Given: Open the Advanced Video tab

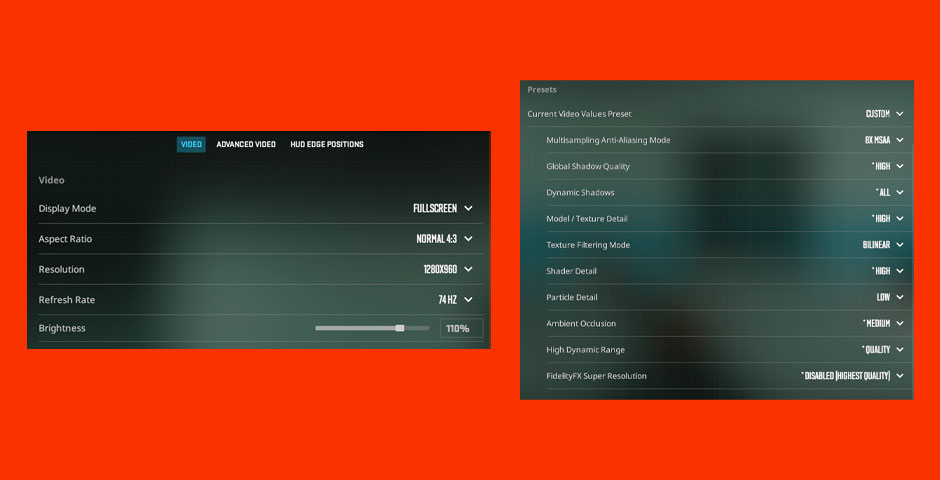Looking at the screenshot, I should pyautogui.click(x=246, y=144).
